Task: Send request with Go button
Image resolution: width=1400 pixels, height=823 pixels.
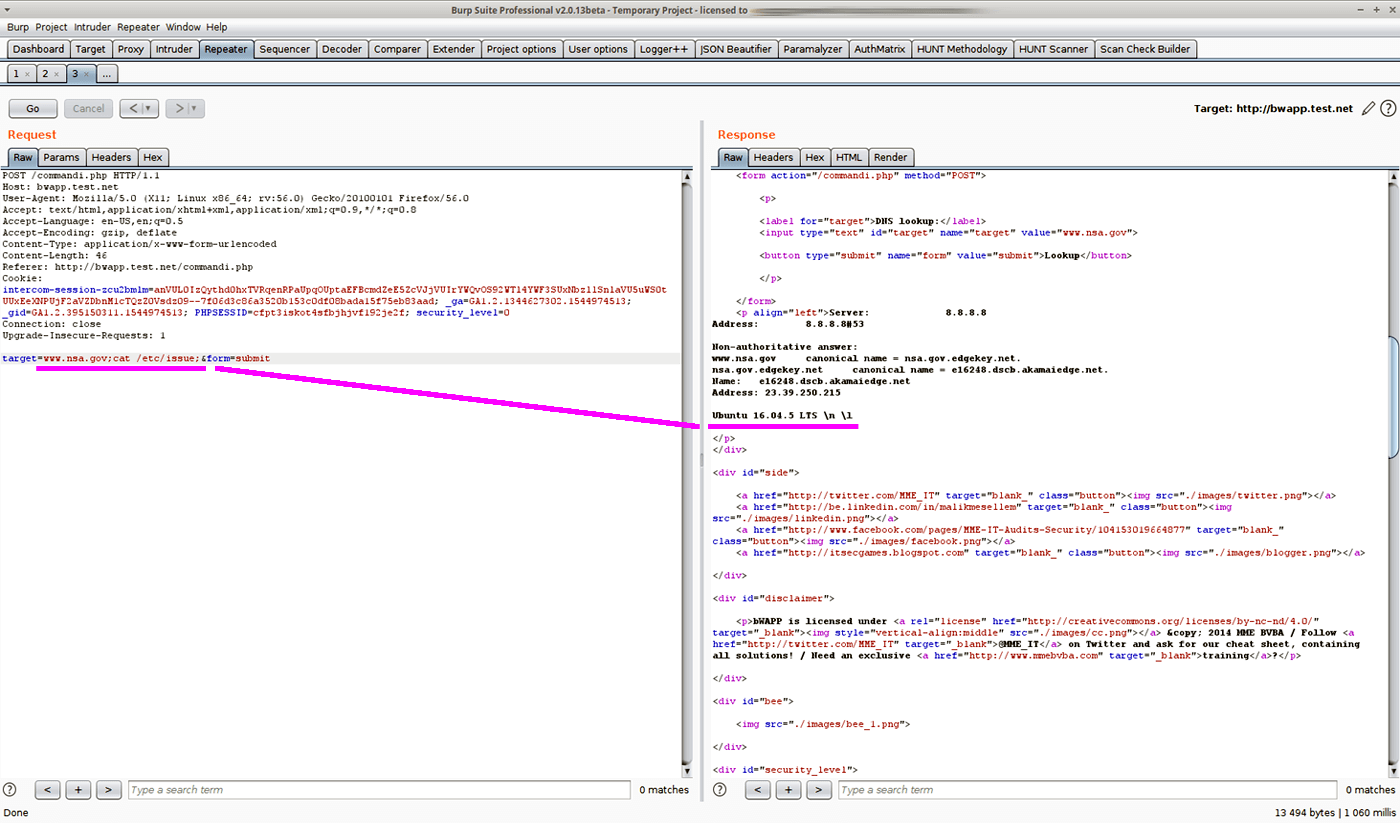Action: coord(33,108)
